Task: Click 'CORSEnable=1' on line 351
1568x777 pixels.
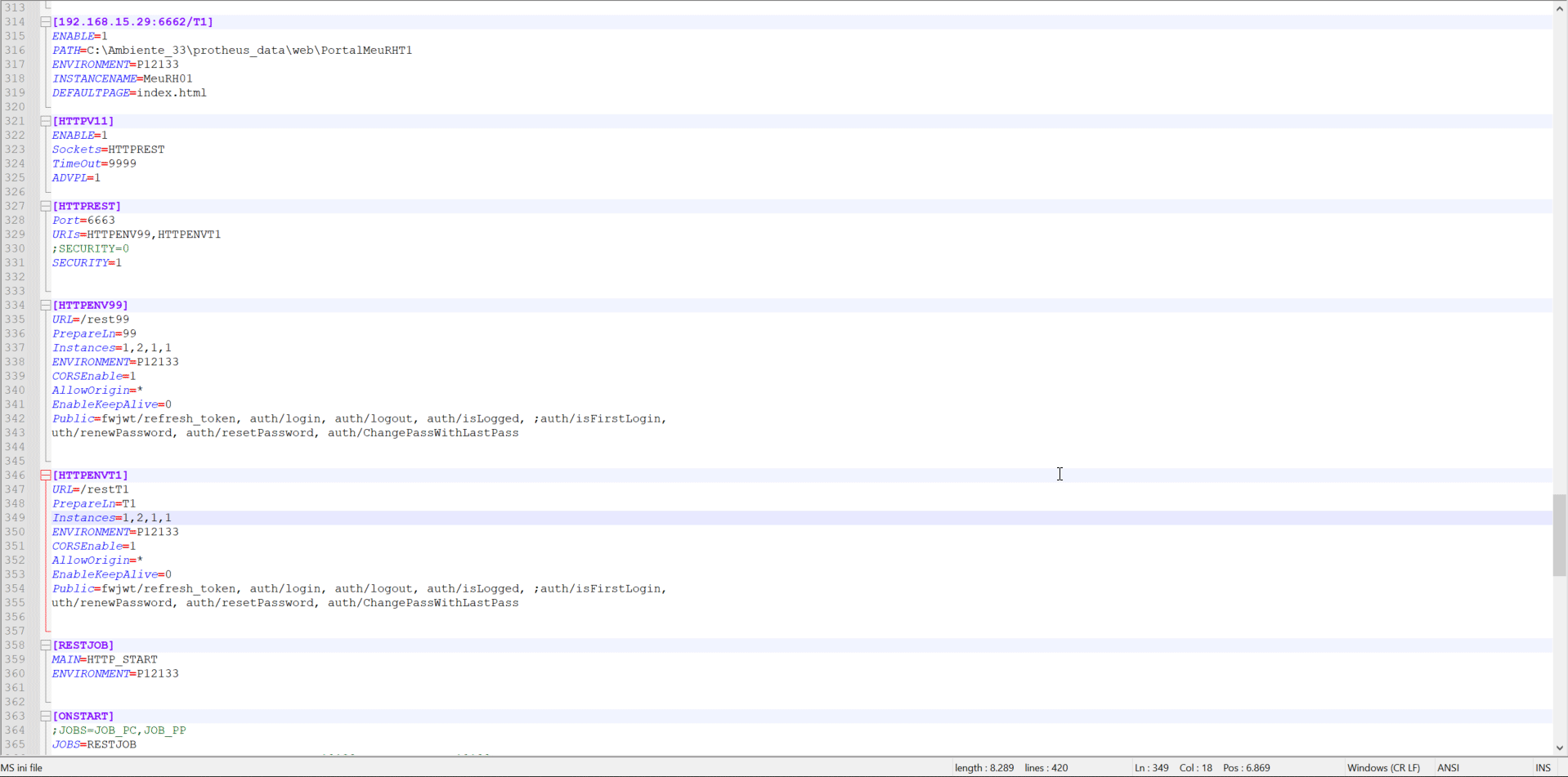Action: coord(94,546)
